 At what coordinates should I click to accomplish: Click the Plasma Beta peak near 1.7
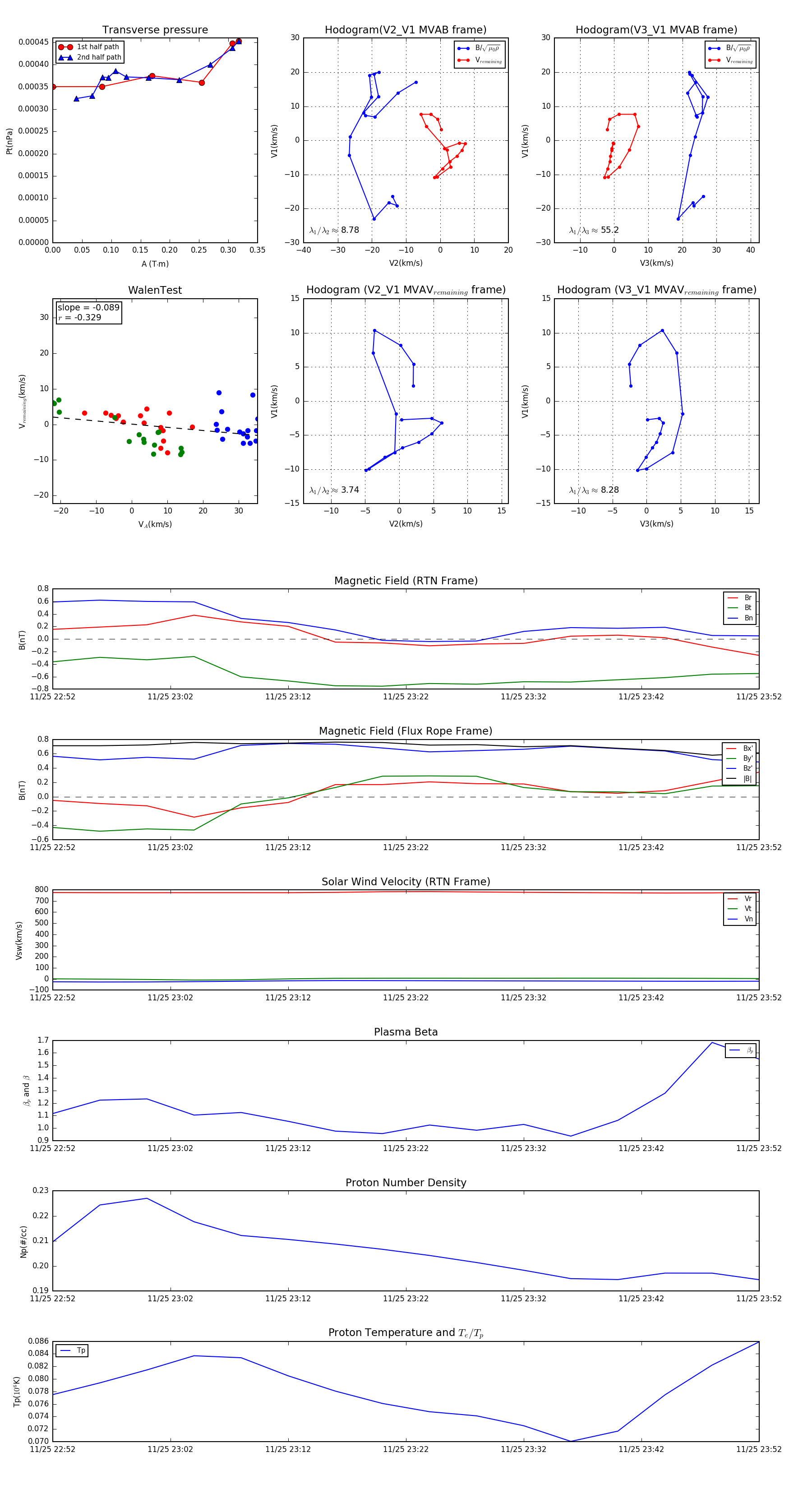click(712, 1043)
